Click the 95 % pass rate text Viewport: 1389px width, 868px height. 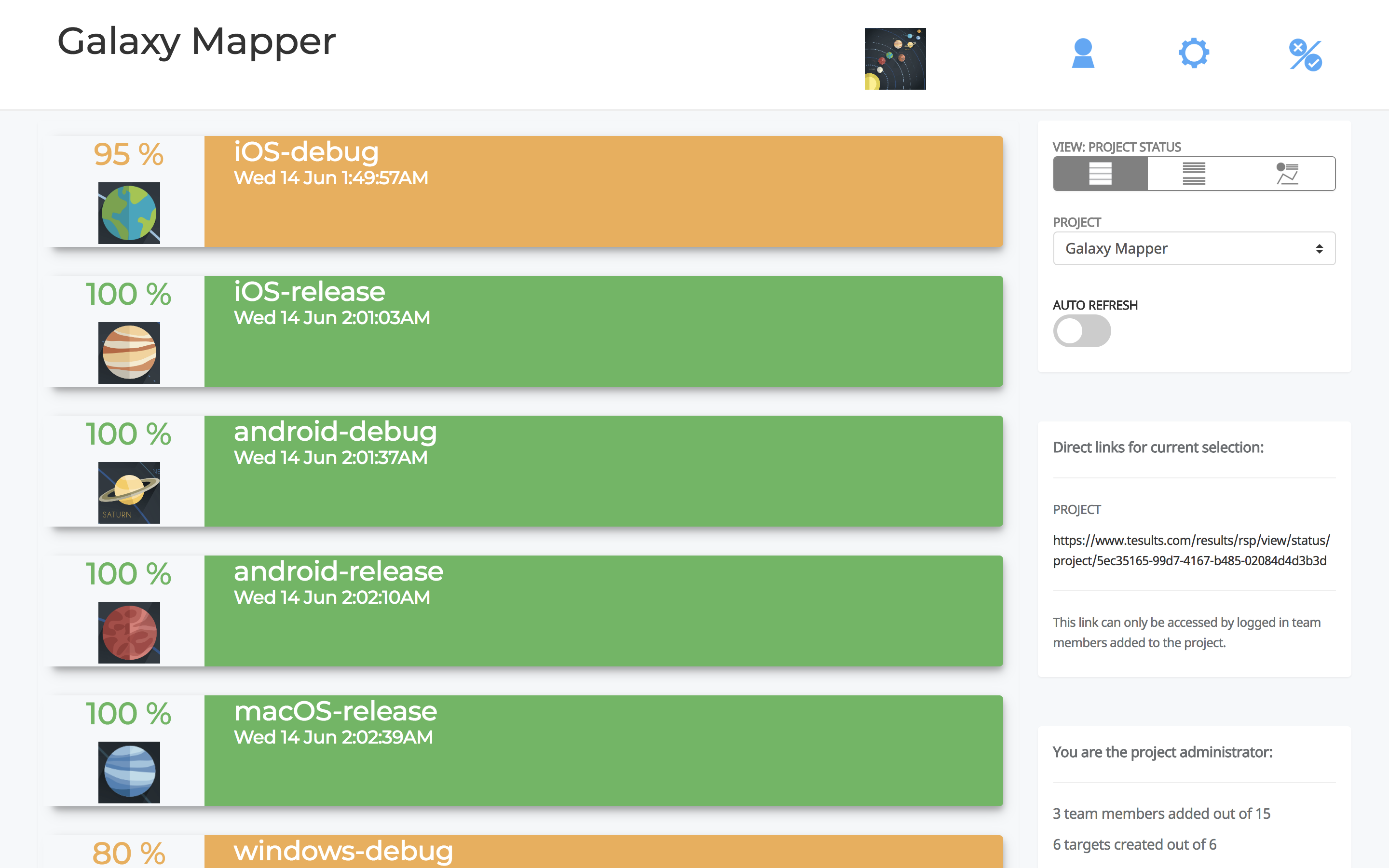point(129,154)
